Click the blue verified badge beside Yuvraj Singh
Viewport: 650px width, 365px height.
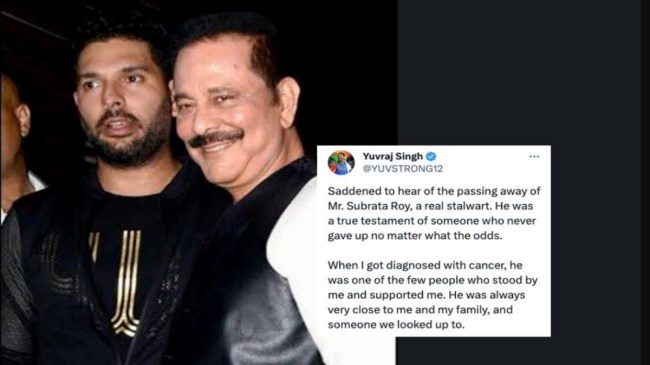[x=431, y=156]
